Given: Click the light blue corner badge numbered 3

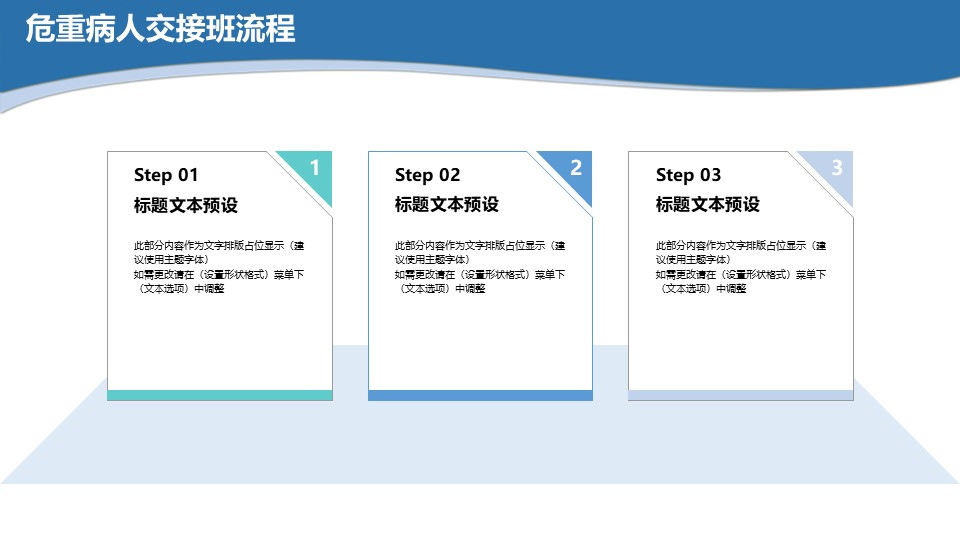Looking at the screenshot, I should pos(835,170).
